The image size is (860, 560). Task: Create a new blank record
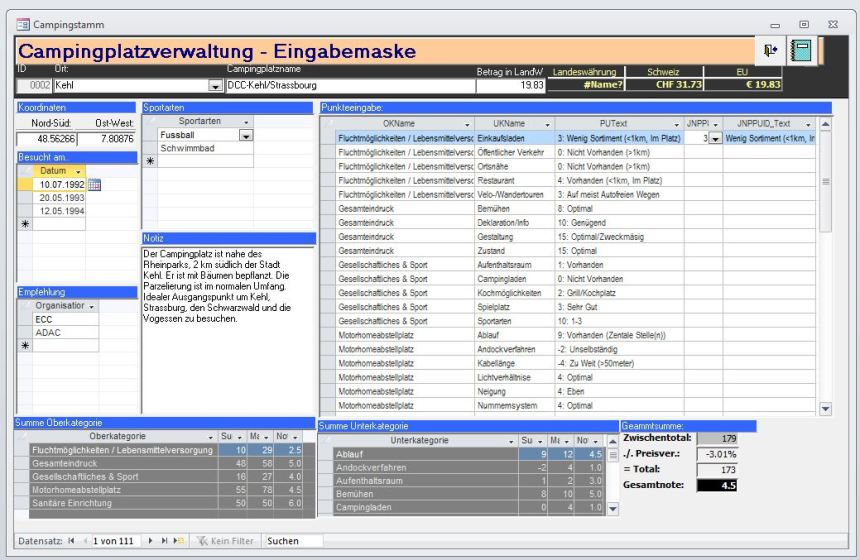[x=180, y=540]
